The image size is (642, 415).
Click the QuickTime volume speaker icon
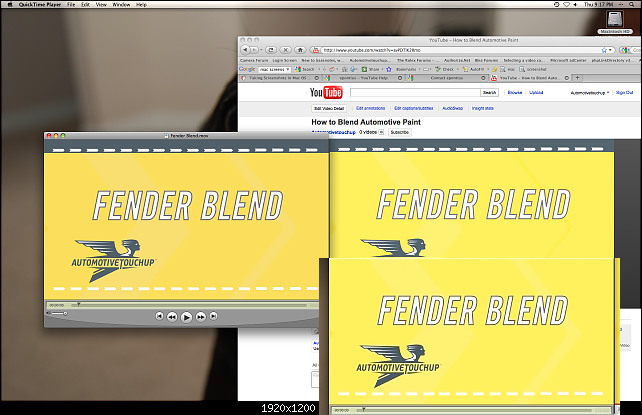(x=48, y=313)
